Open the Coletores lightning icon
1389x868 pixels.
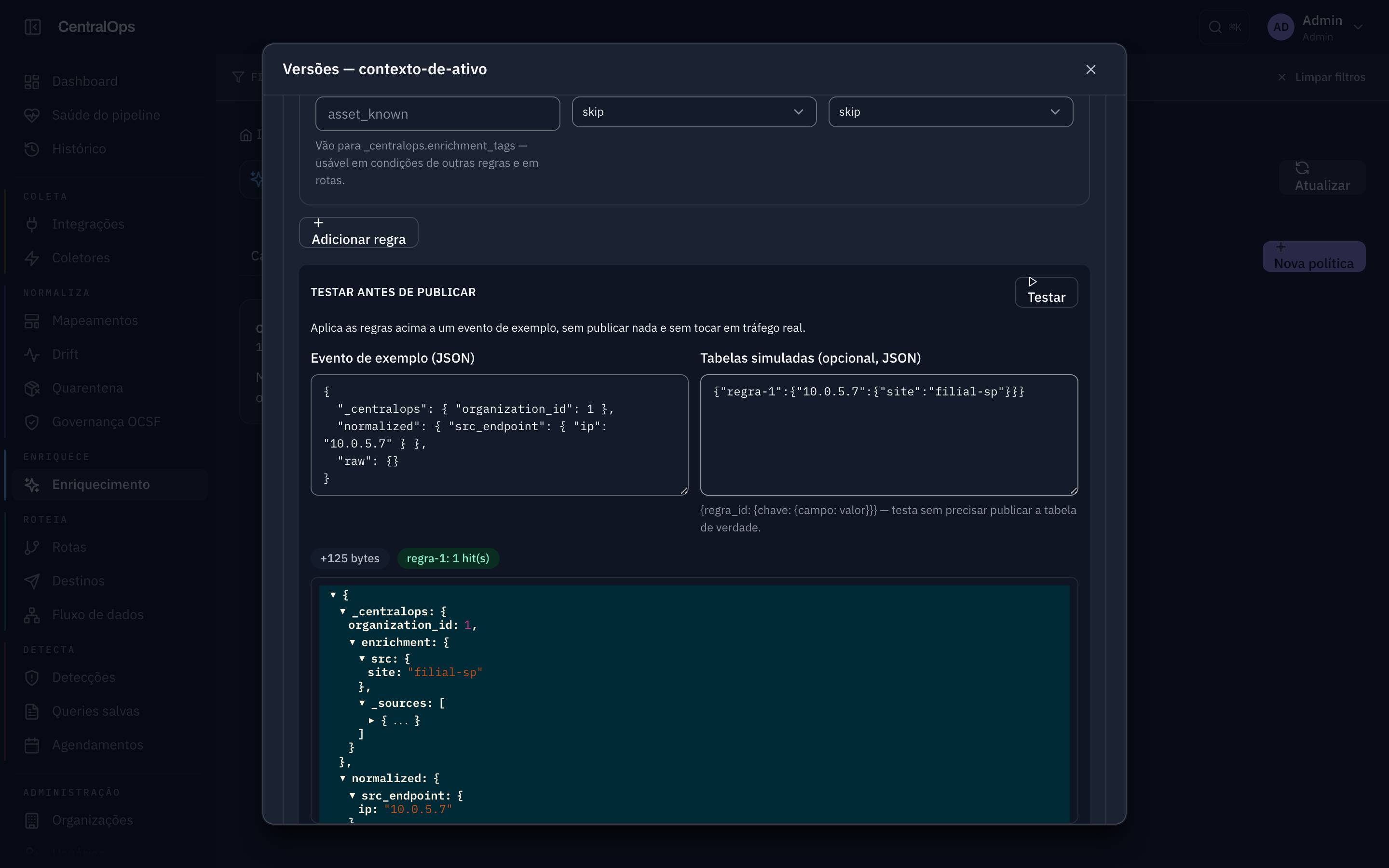click(31, 258)
